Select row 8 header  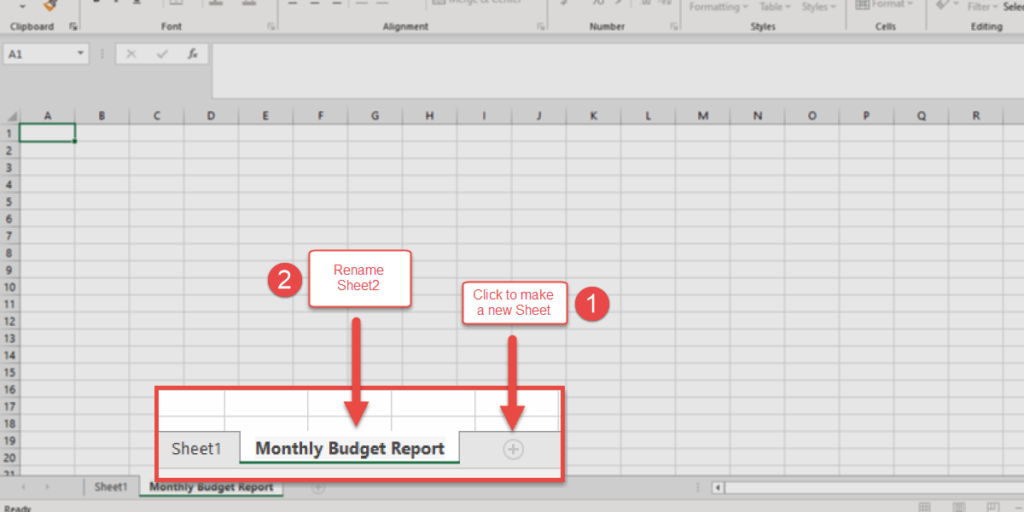[10, 253]
